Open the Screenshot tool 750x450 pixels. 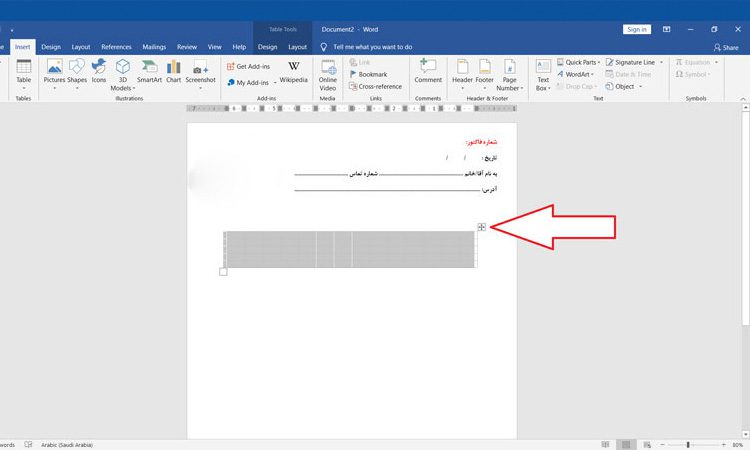click(x=200, y=75)
